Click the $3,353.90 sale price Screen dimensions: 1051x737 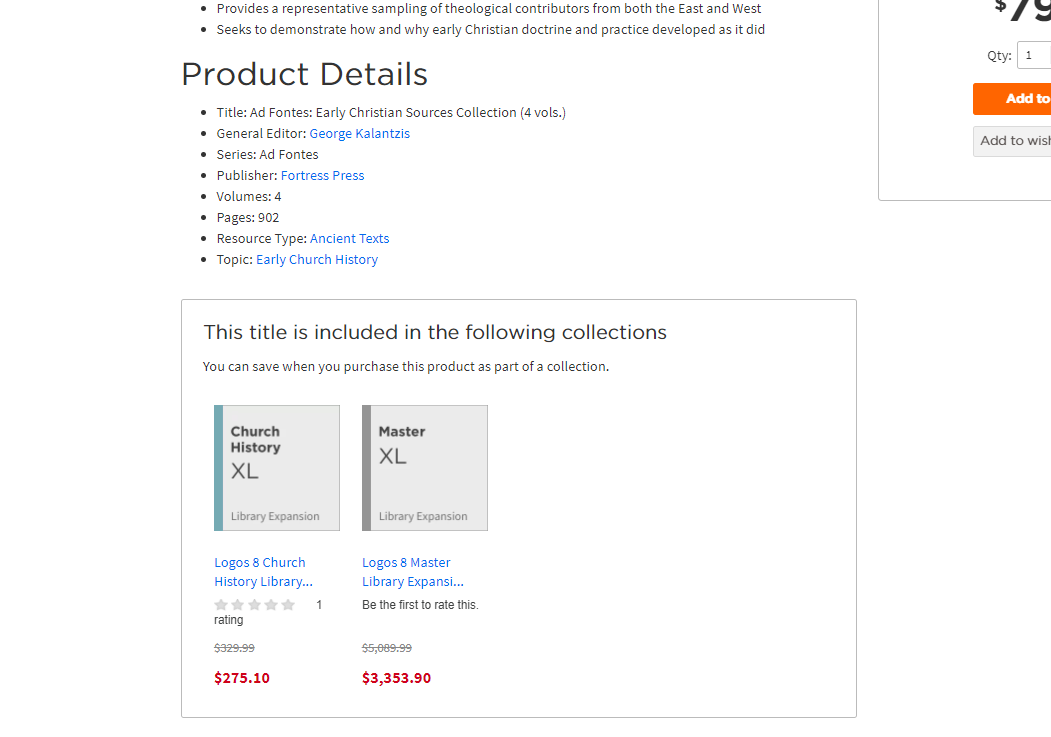[x=396, y=678]
